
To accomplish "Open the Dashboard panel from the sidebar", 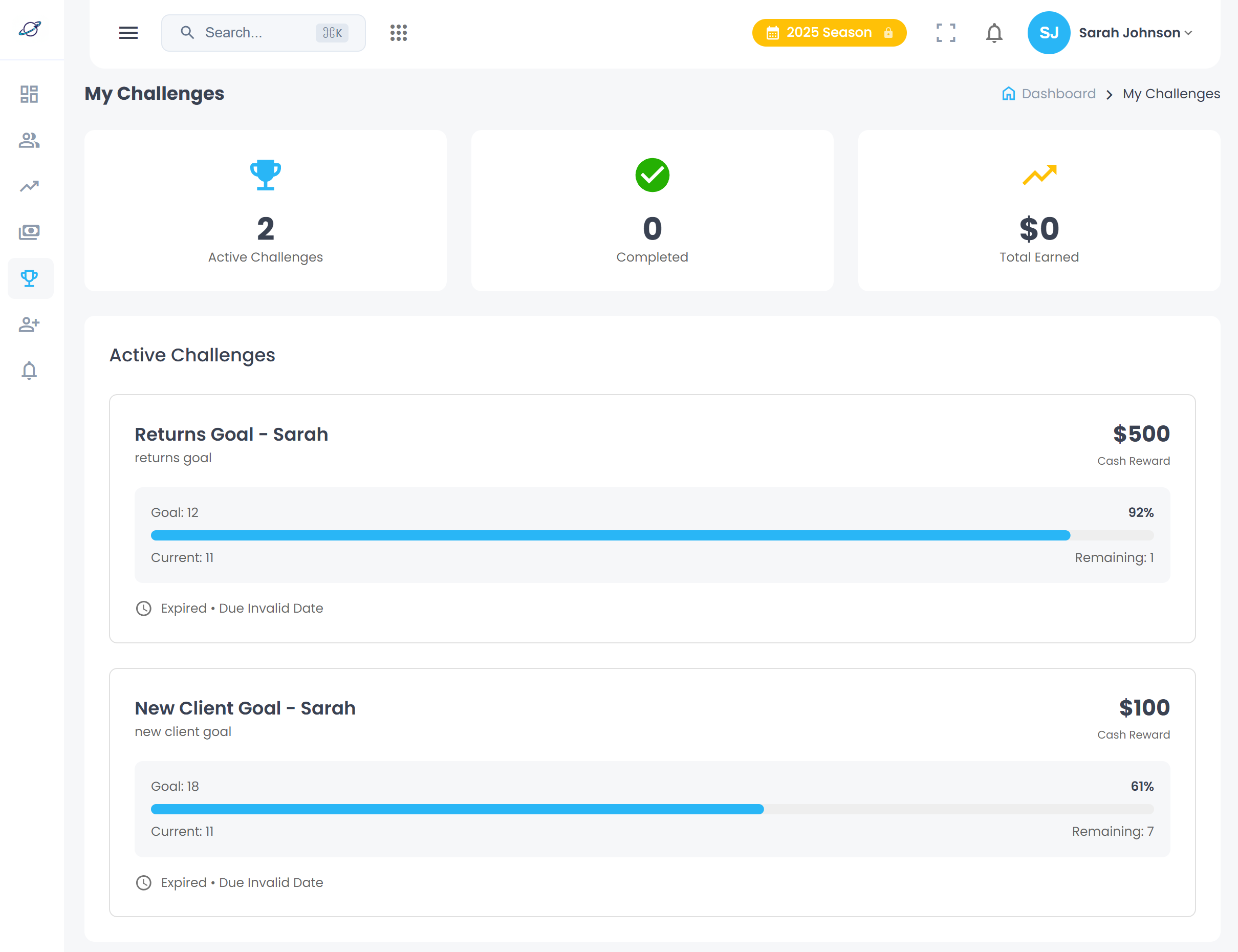I will [30, 94].
